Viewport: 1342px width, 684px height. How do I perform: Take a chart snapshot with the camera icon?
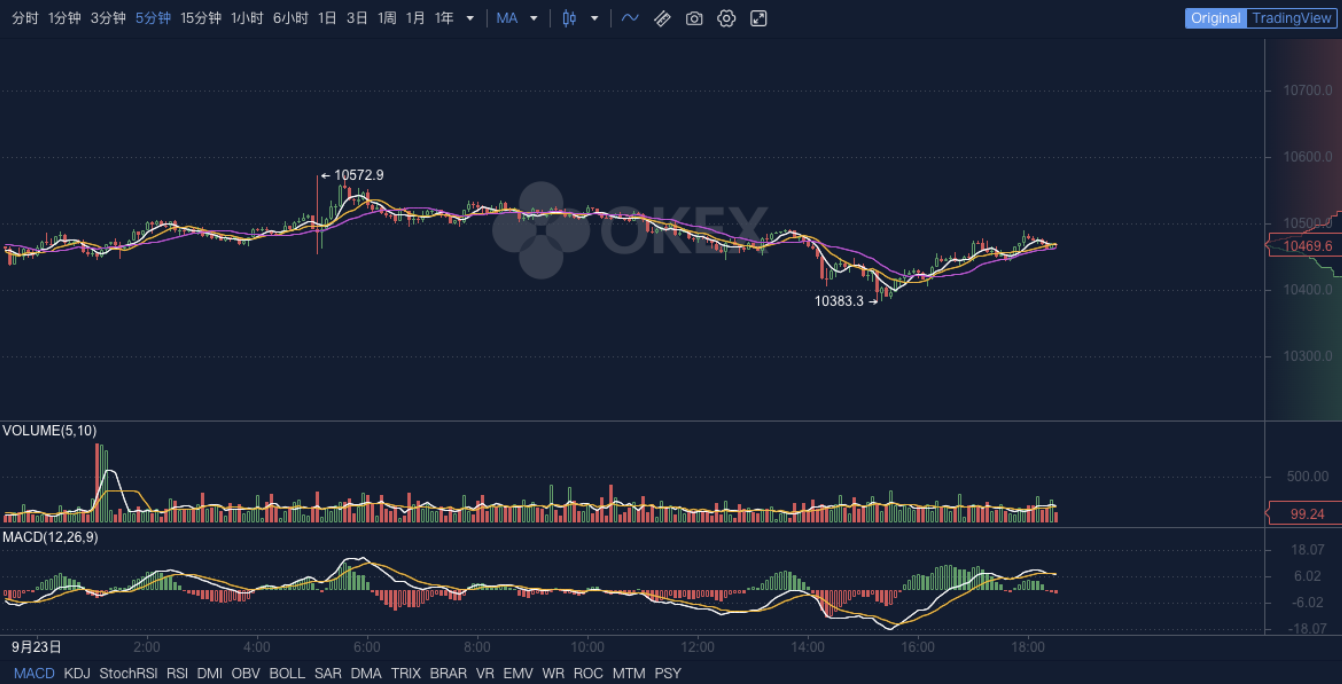[x=694, y=18]
